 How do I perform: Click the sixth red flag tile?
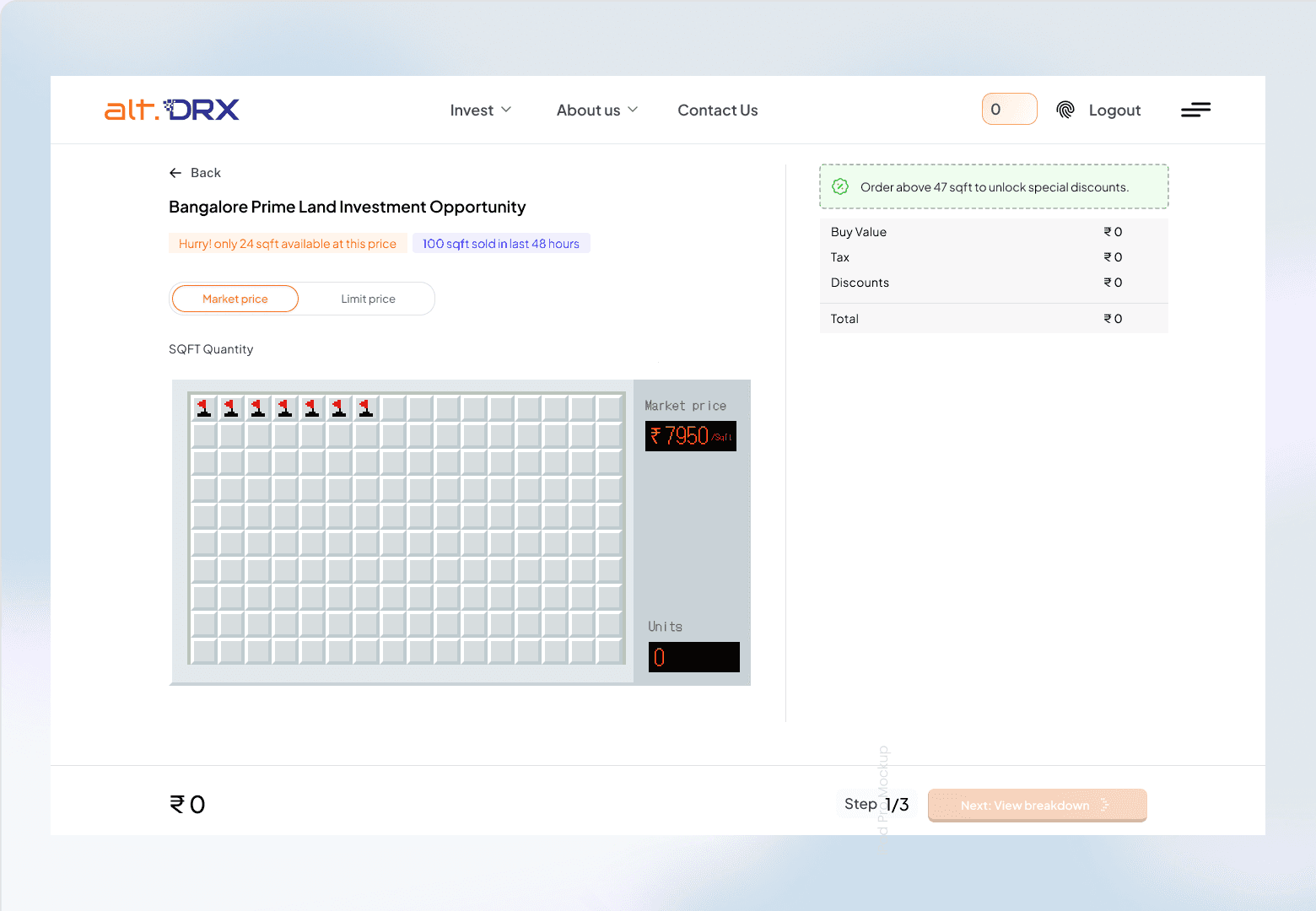[x=339, y=408]
